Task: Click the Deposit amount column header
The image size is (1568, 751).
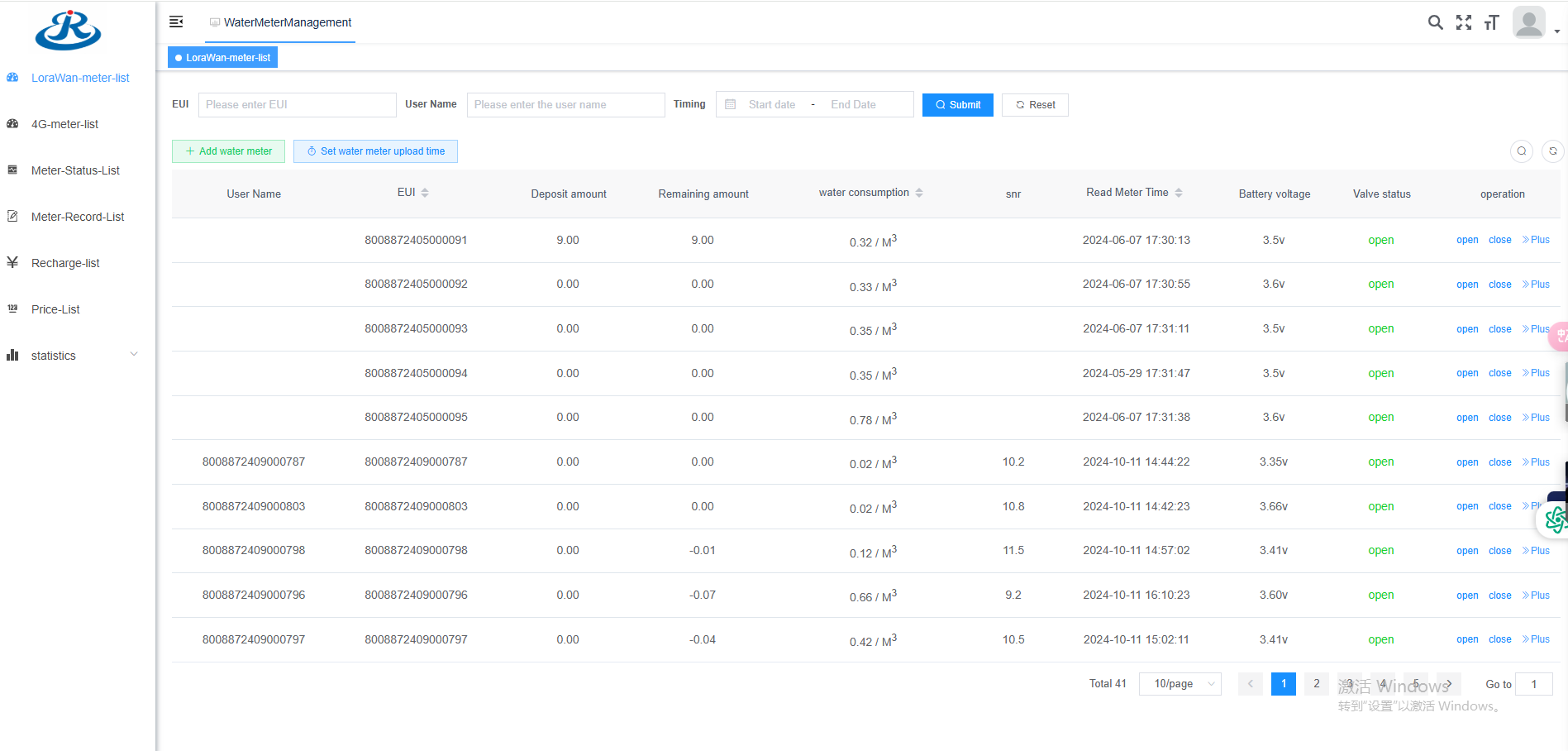Action: coord(569,194)
